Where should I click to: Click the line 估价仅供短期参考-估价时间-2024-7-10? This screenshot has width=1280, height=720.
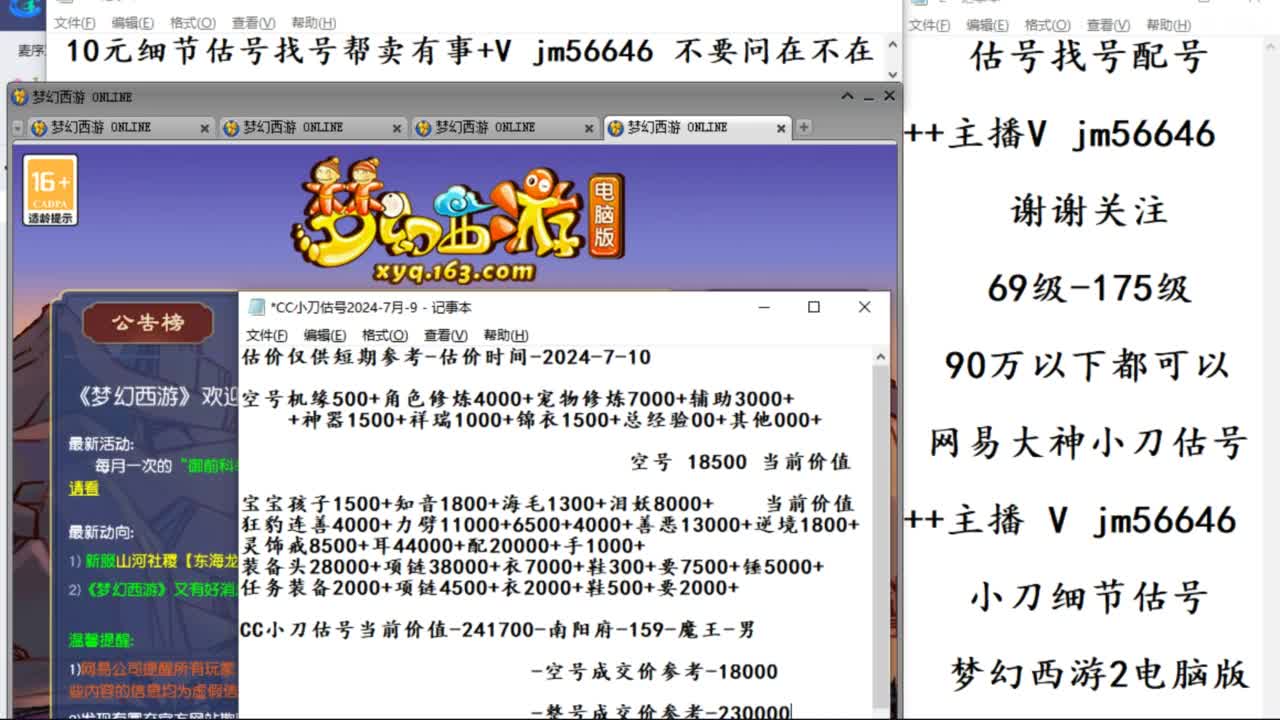[x=446, y=357]
